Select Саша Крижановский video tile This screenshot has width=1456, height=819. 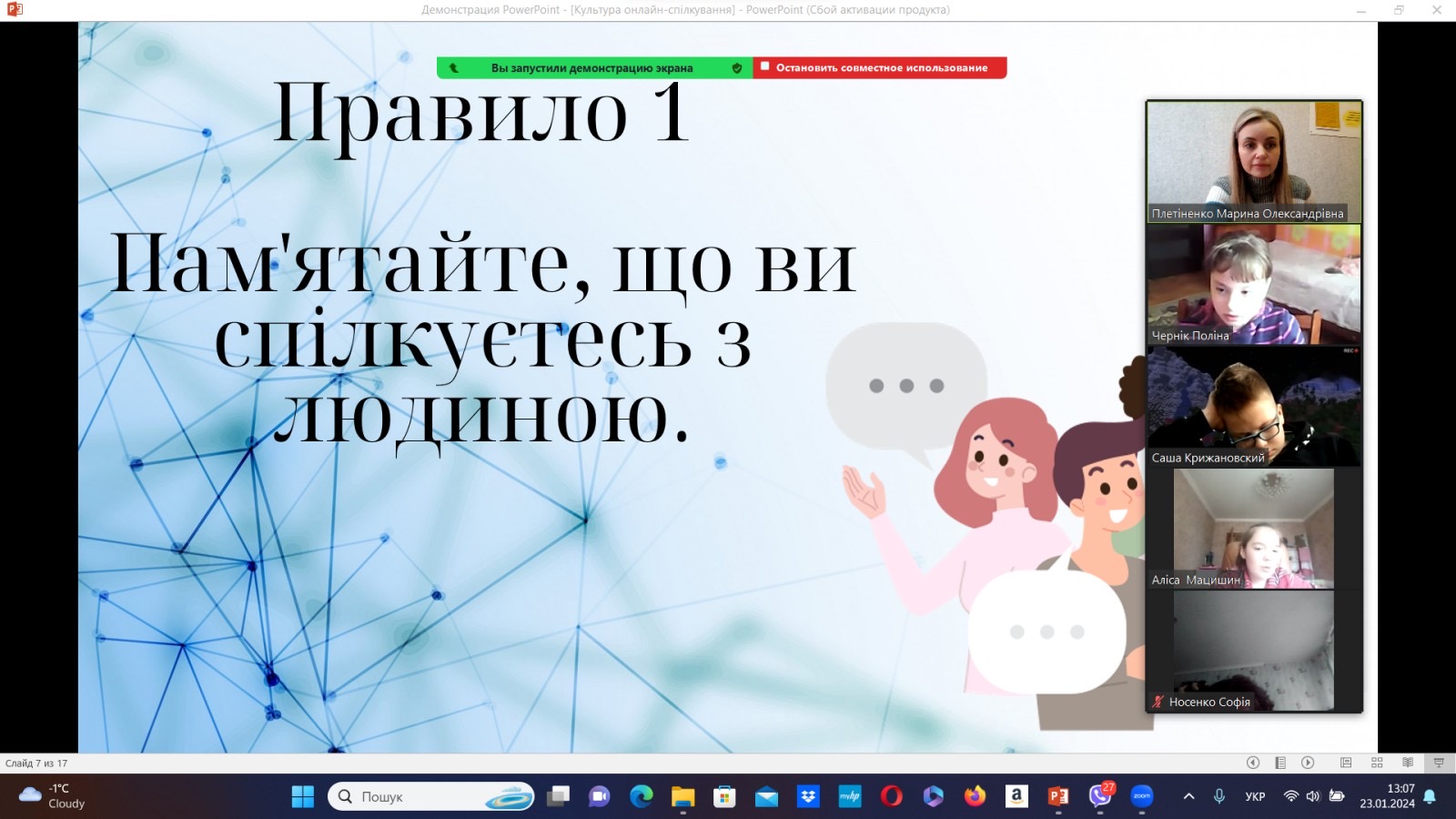pyautogui.click(x=1254, y=407)
